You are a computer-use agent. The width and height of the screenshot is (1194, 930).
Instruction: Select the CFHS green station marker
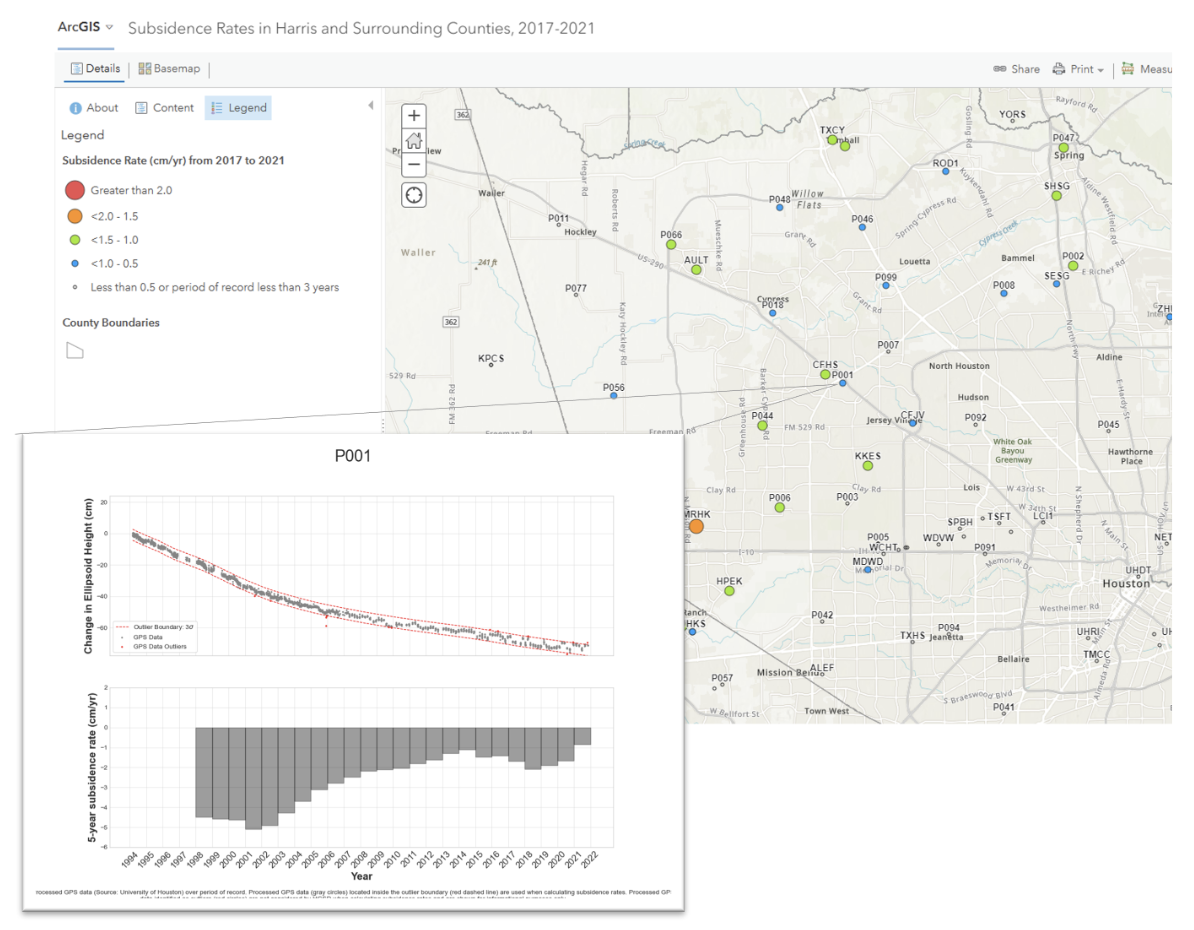pos(825,375)
